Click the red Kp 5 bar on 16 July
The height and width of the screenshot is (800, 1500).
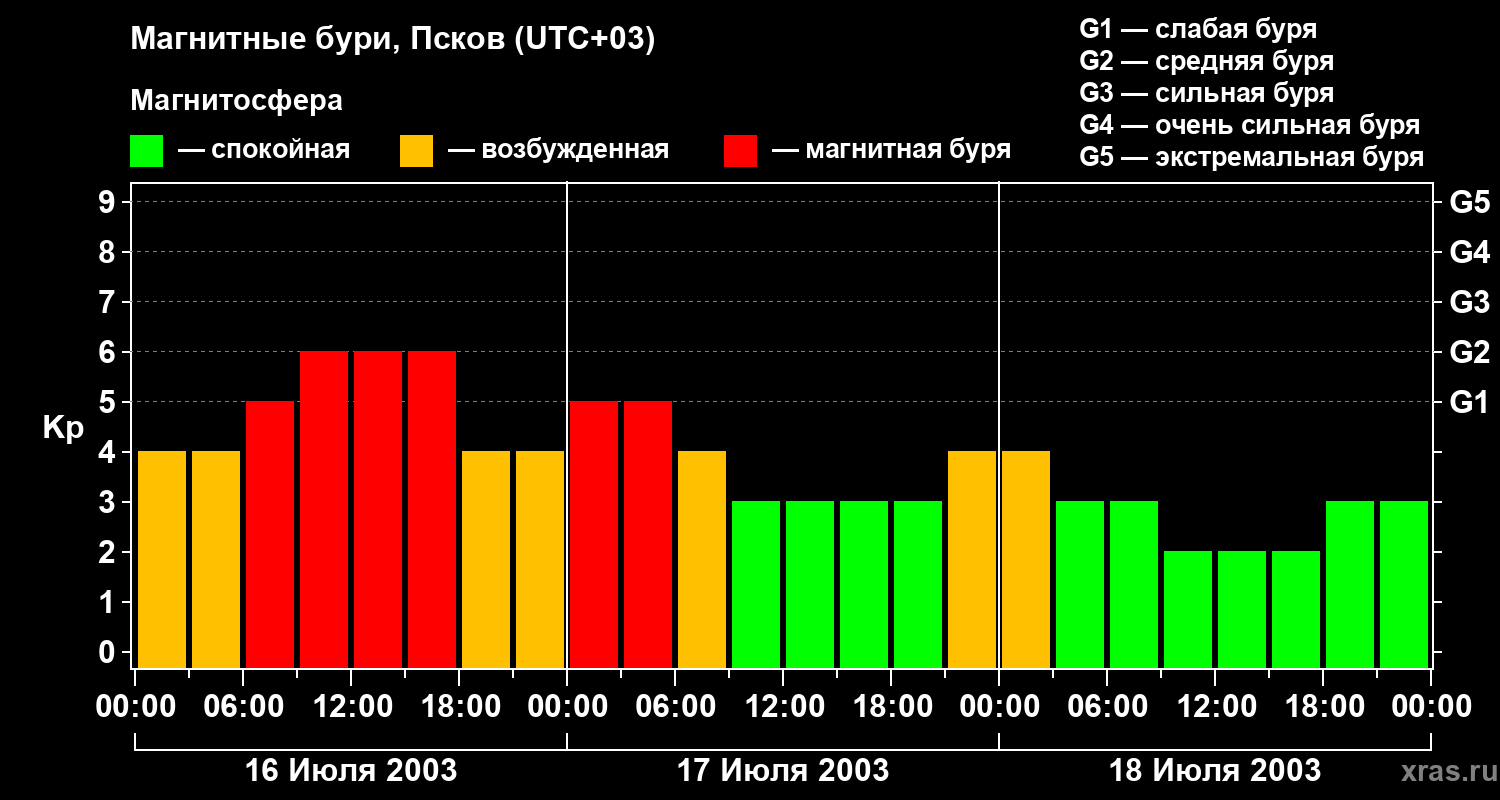pos(270,535)
